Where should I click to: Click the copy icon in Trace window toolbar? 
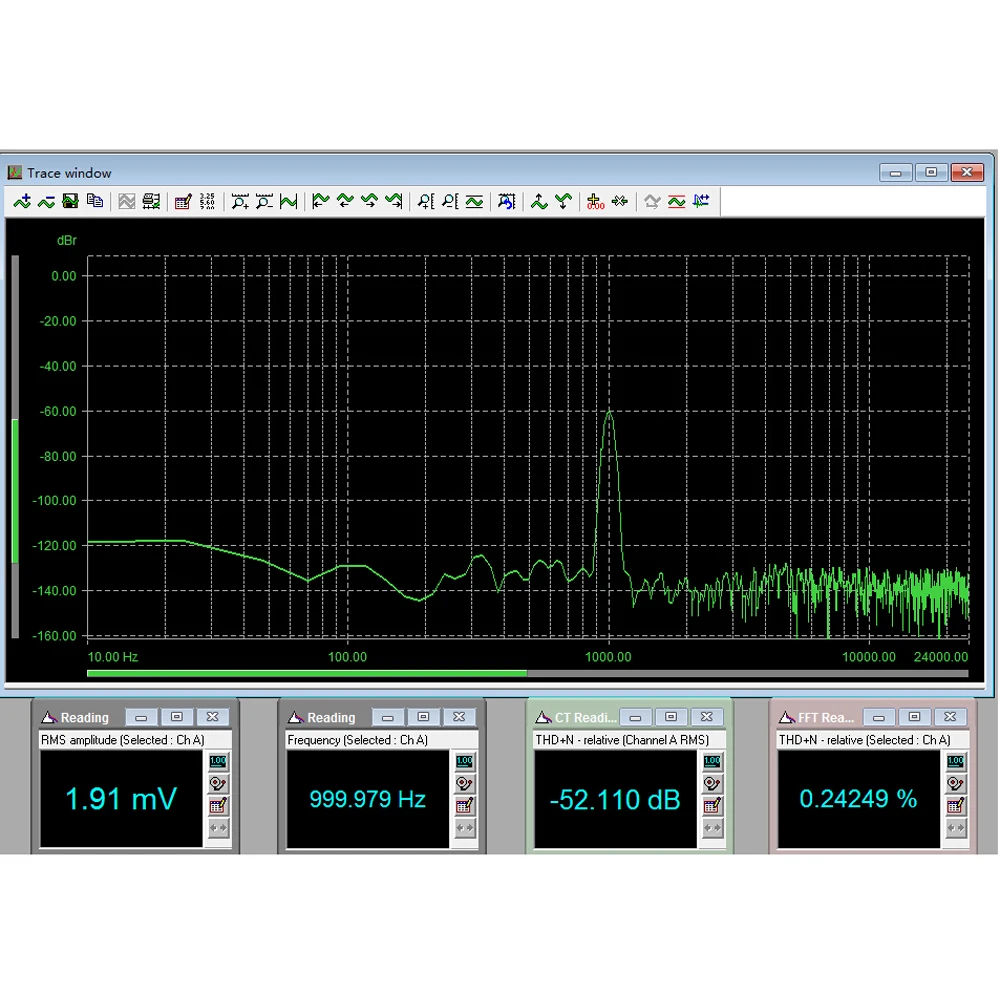94,202
